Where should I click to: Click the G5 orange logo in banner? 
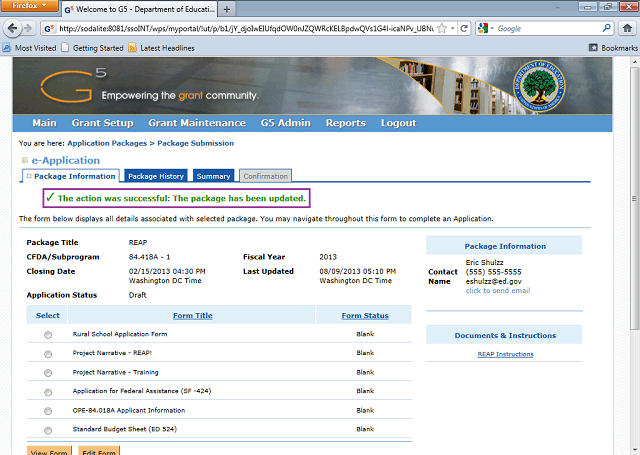(x=73, y=85)
